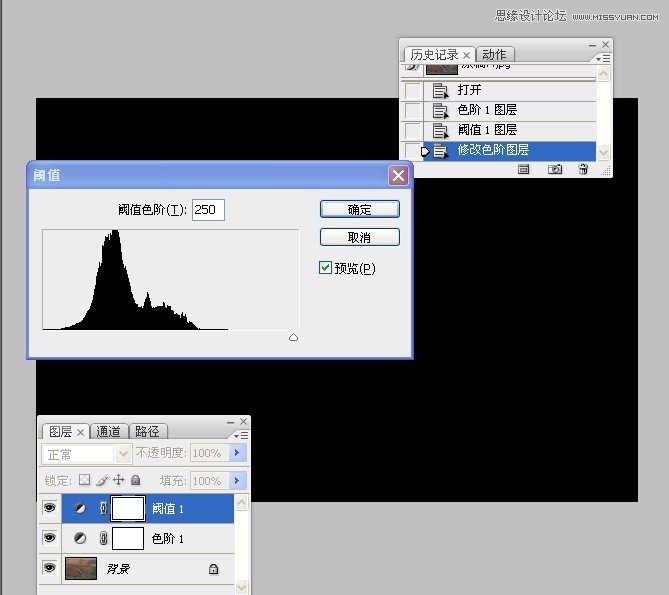Select the 修改色阶图层 history state
The height and width of the screenshot is (595, 669).
coord(493,150)
